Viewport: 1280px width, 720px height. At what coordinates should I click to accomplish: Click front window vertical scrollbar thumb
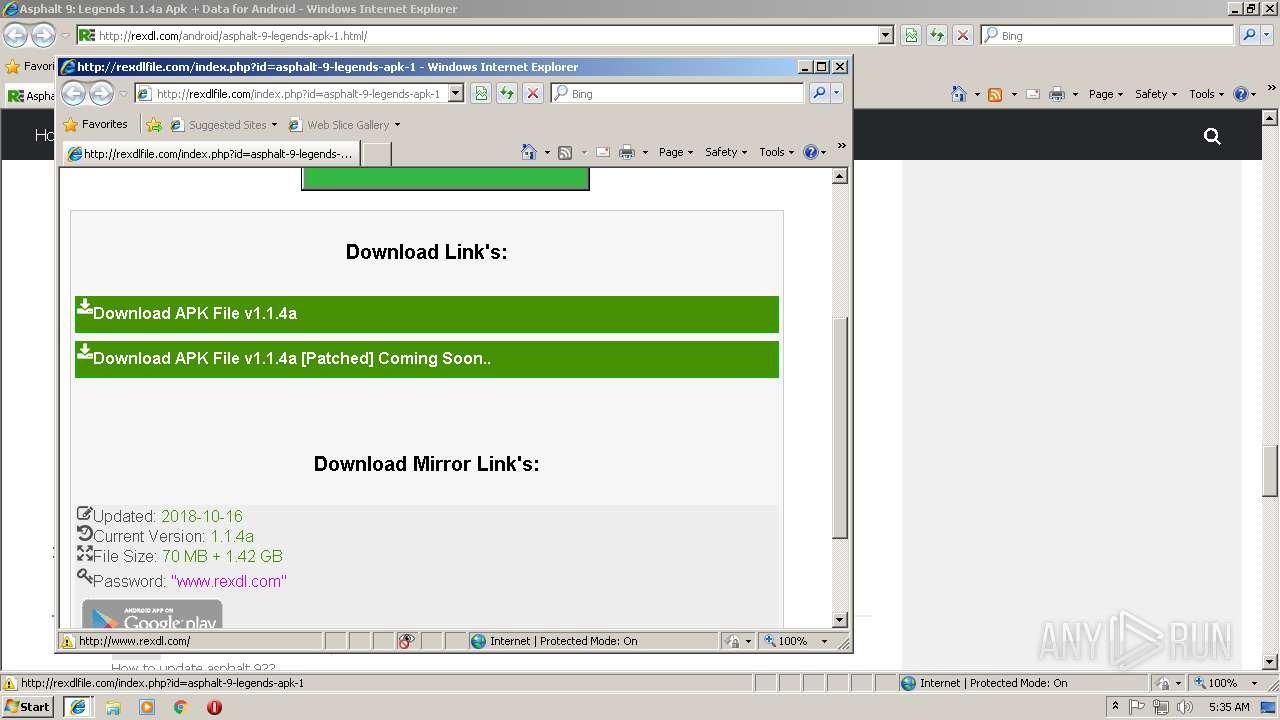click(840, 427)
